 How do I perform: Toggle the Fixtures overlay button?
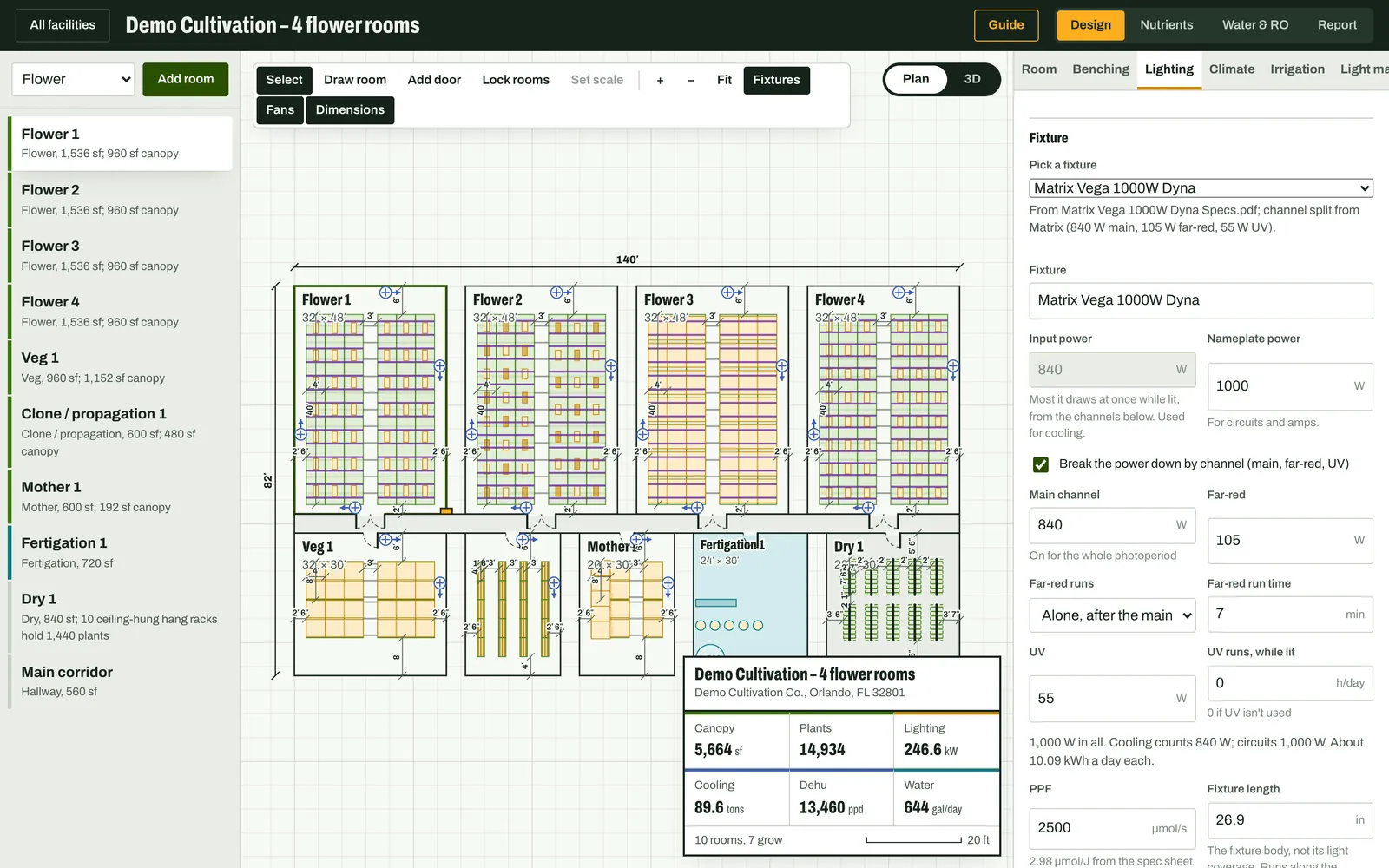776,80
